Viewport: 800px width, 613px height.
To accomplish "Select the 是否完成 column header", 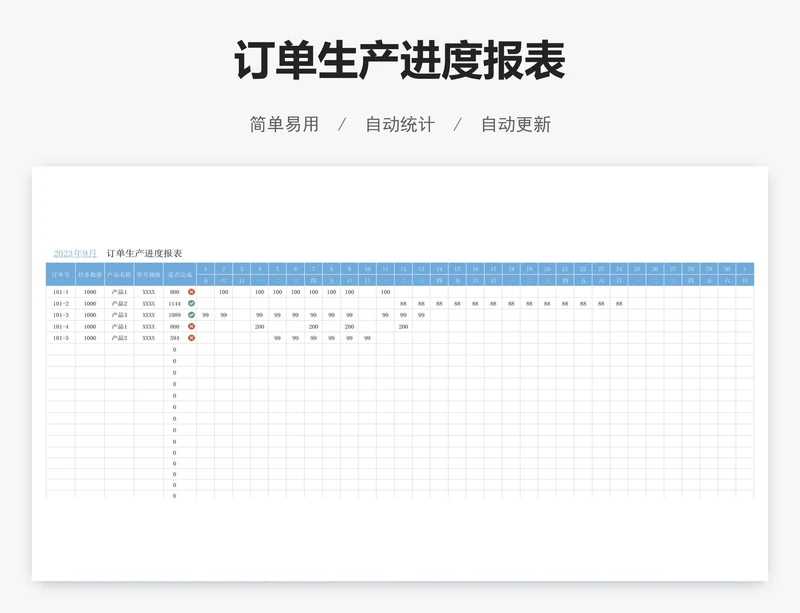I will pyautogui.click(x=180, y=275).
